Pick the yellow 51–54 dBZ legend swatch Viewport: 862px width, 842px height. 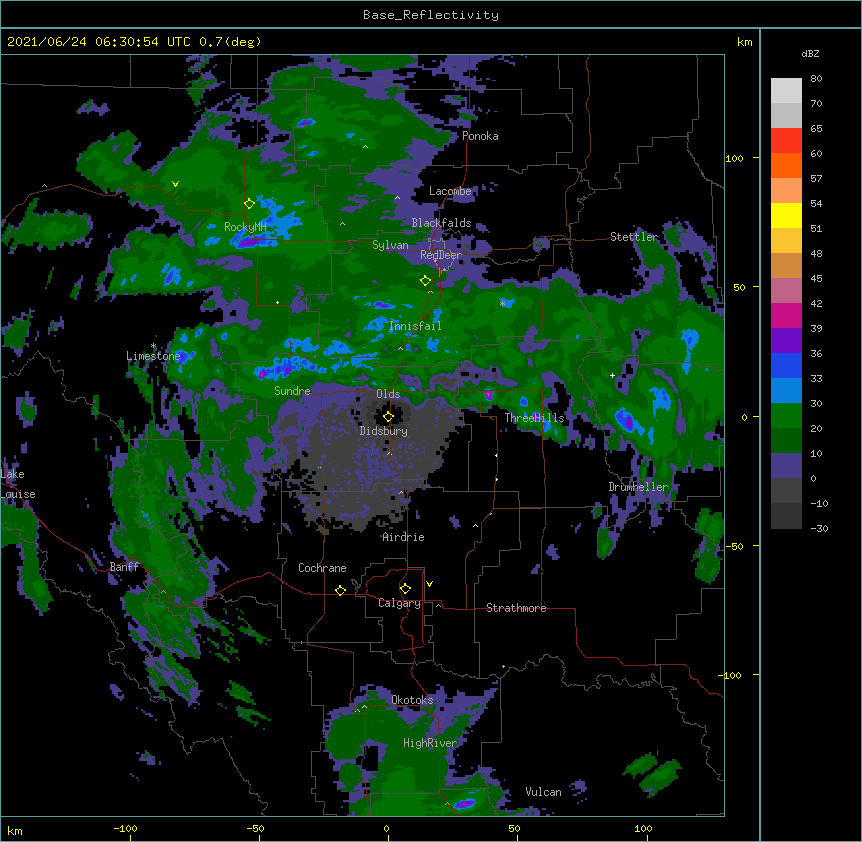coord(786,215)
